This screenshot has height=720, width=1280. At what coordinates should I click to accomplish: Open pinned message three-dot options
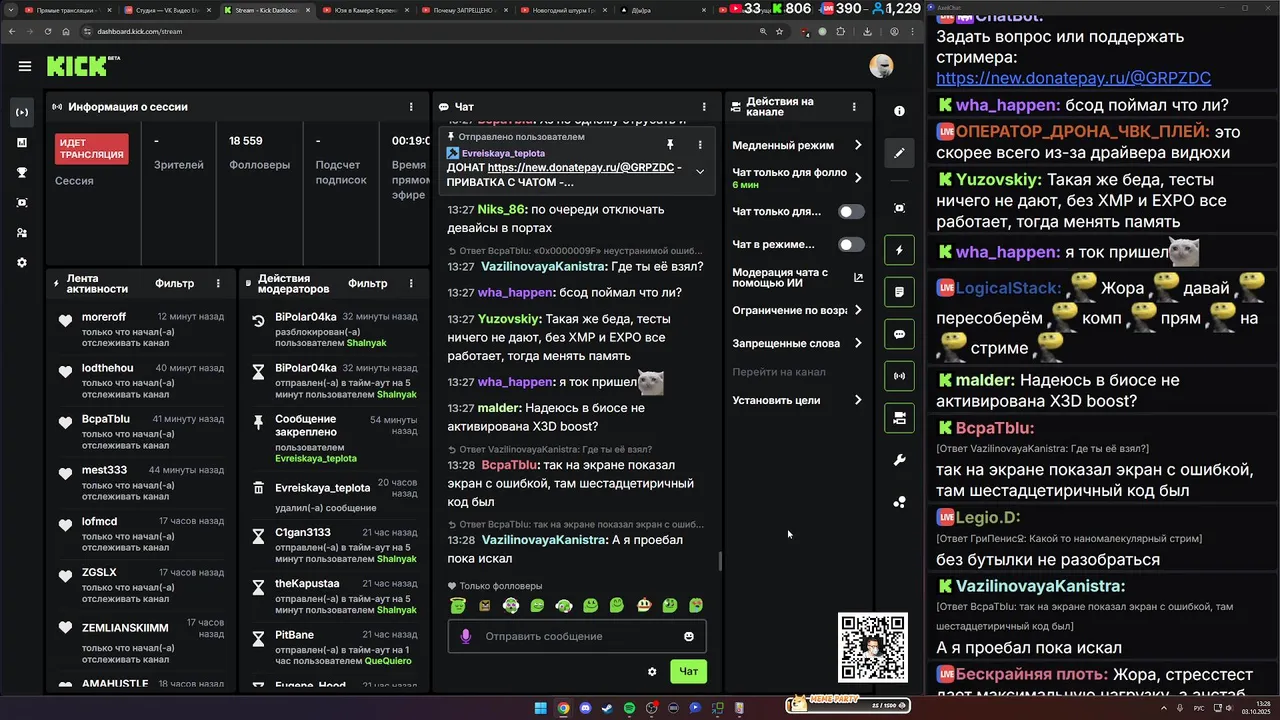699,144
